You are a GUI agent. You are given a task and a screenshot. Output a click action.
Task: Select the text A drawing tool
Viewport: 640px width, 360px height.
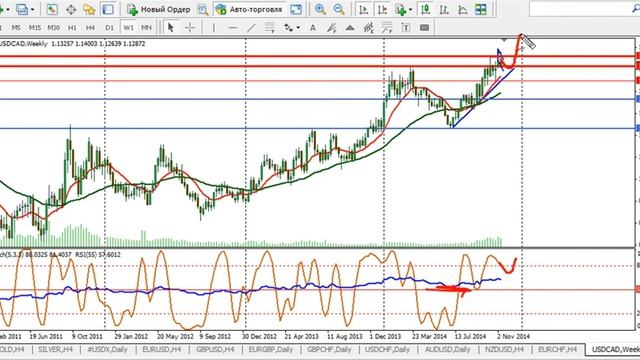(313, 28)
